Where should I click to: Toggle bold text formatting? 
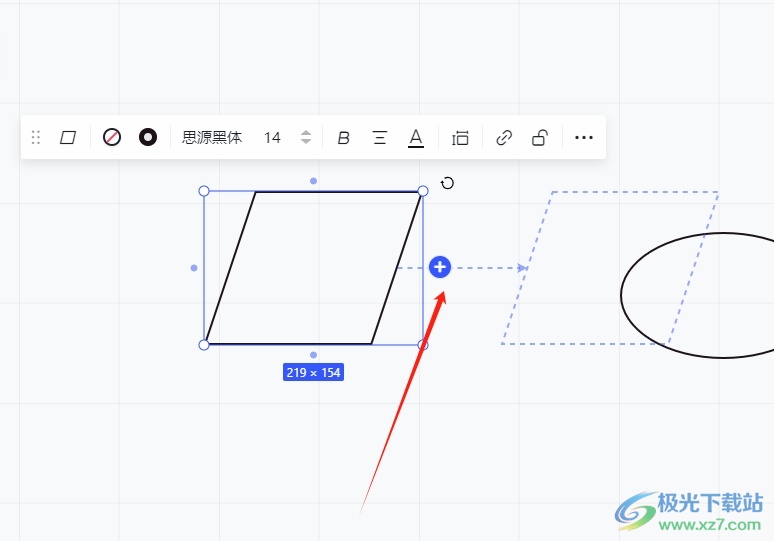(344, 138)
